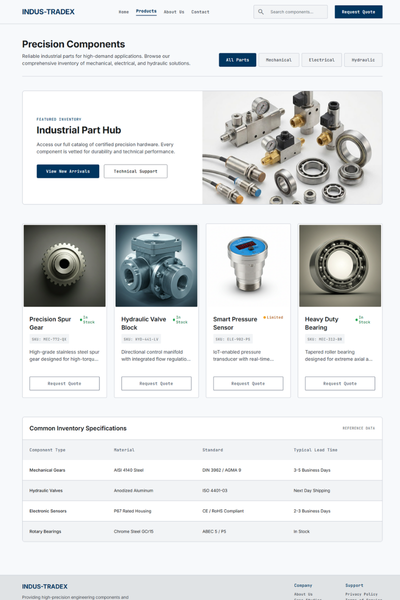
Task: Click the Common Inventory Specifications heading
Action: [78, 428]
